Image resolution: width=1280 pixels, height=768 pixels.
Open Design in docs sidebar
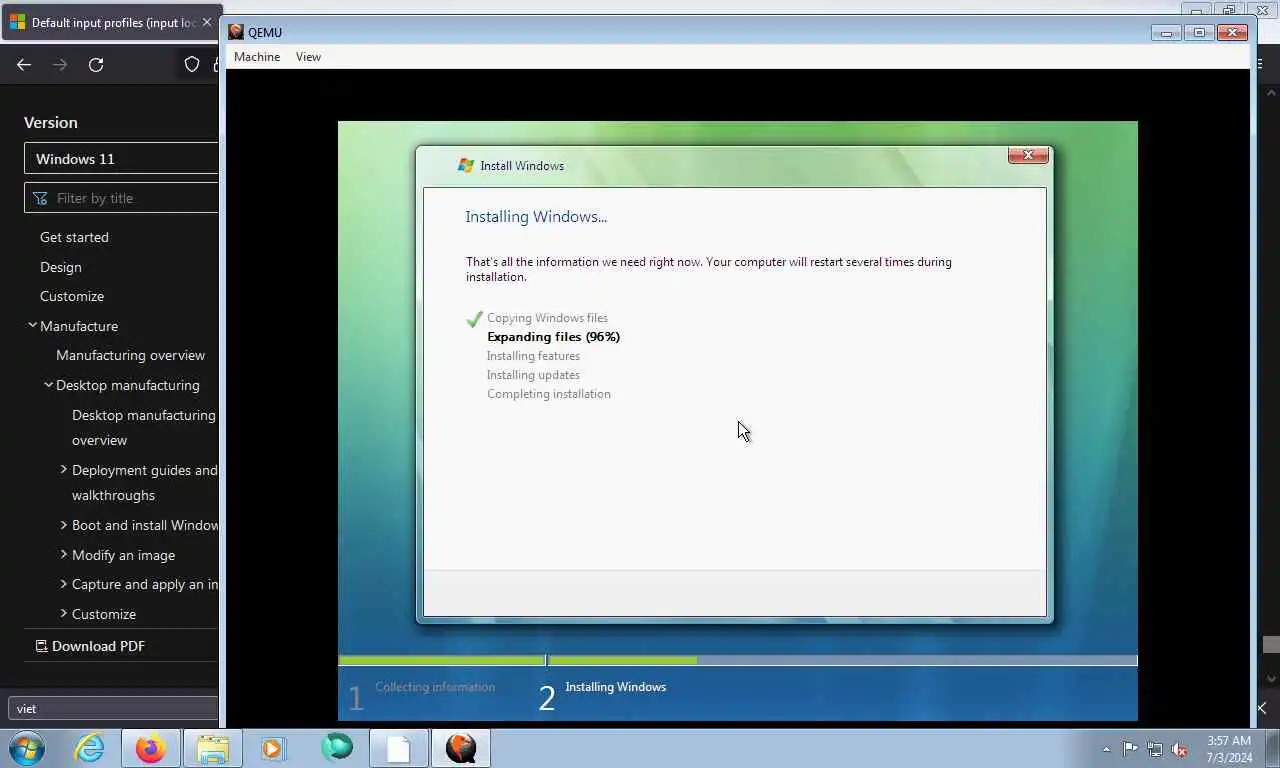click(x=61, y=267)
